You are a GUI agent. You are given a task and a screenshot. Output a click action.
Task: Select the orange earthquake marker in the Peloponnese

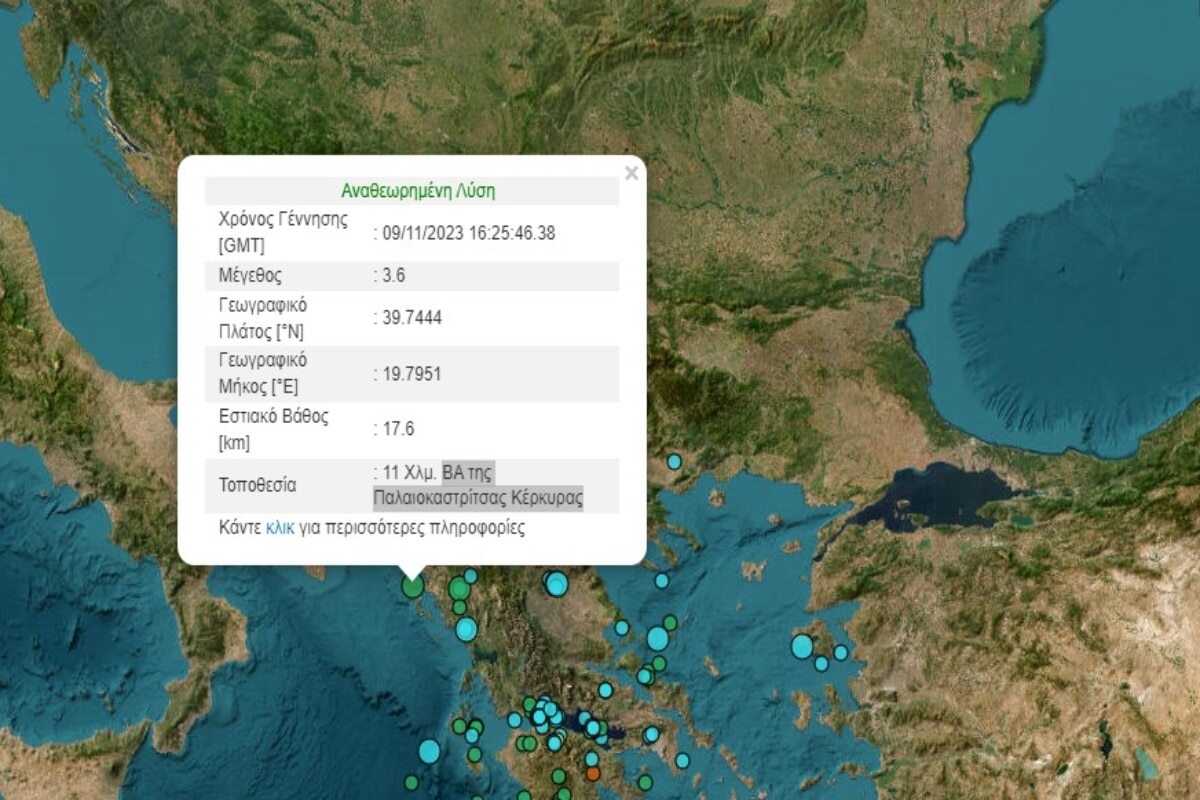(592, 772)
